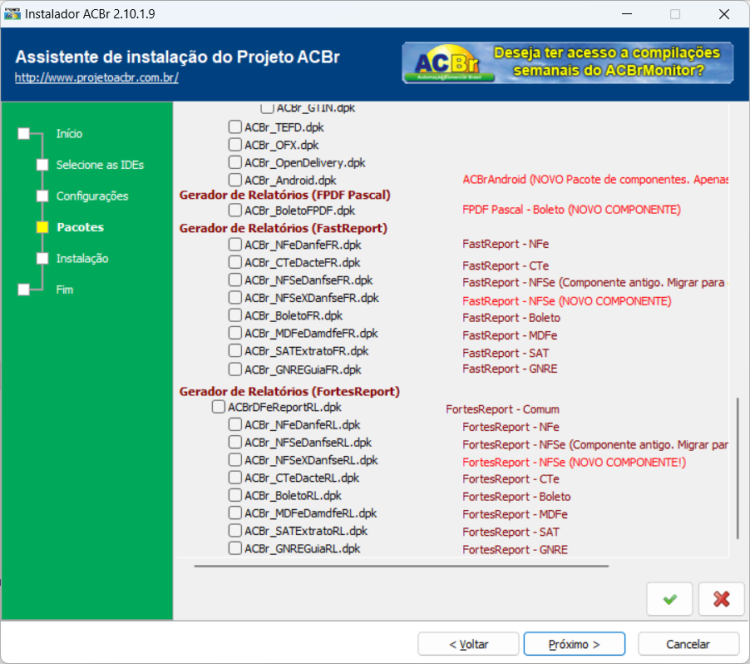Tick ACBr_SATExtratoRL.dpk checkbox
This screenshot has width=750, height=664.
[x=235, y=531]
